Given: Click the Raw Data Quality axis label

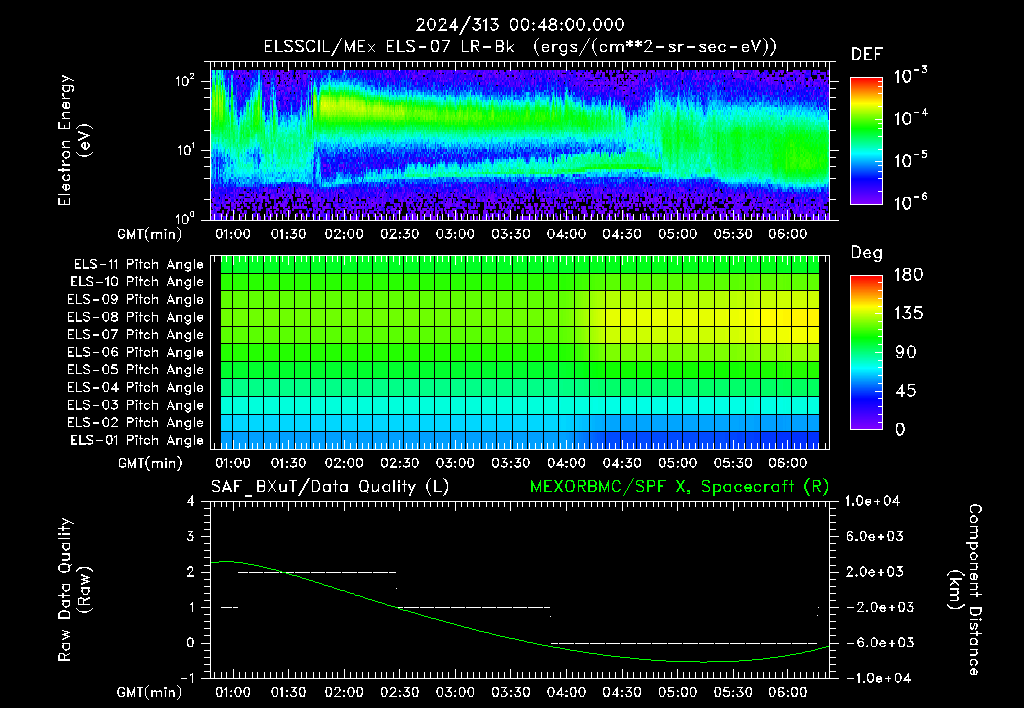Looking at the screenshot, I should (x=74, y=590).
